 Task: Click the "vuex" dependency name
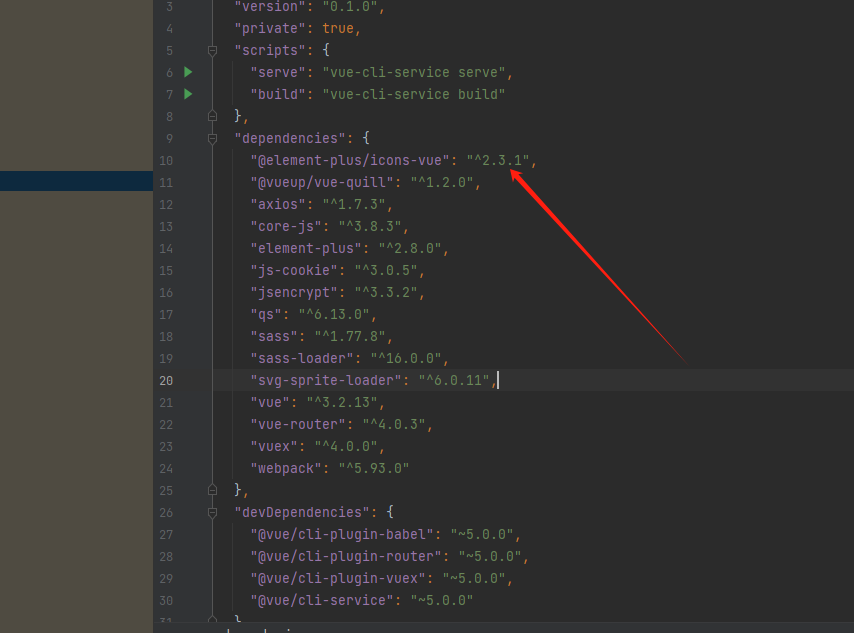[274, 447]
